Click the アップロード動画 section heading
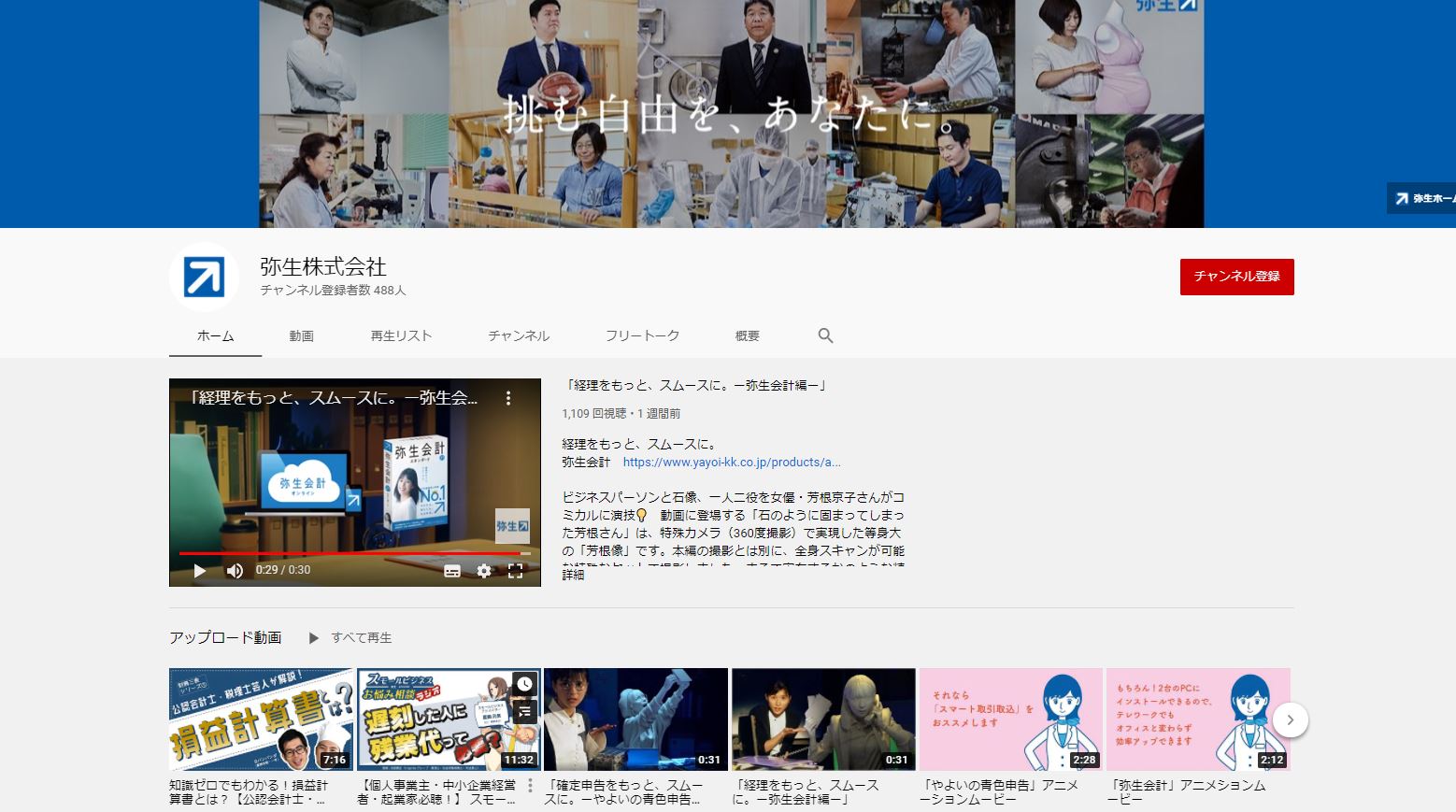Image resolution: width=1456 pixels, height=812 pixels. pos(225,637)
